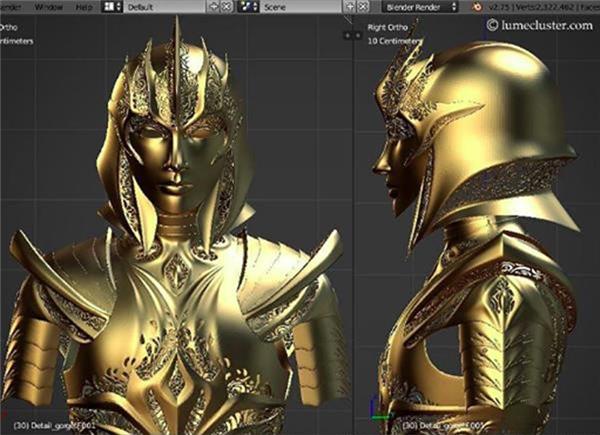Click the Scene name field
Image resolution: width=600 pixels, height=435 pixels.
300,7
